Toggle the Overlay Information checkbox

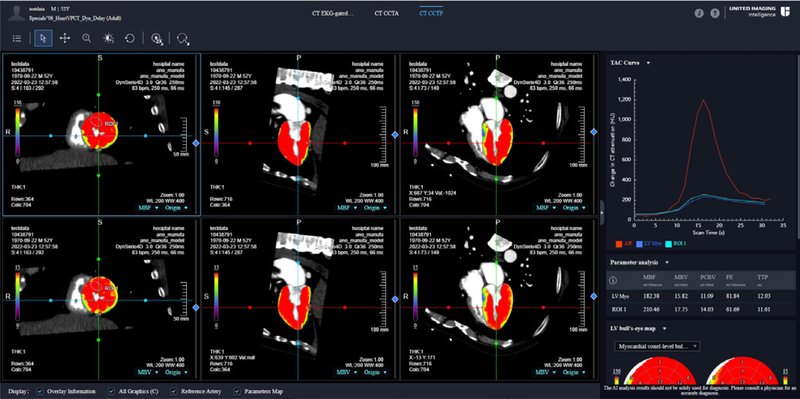(40, 391)
